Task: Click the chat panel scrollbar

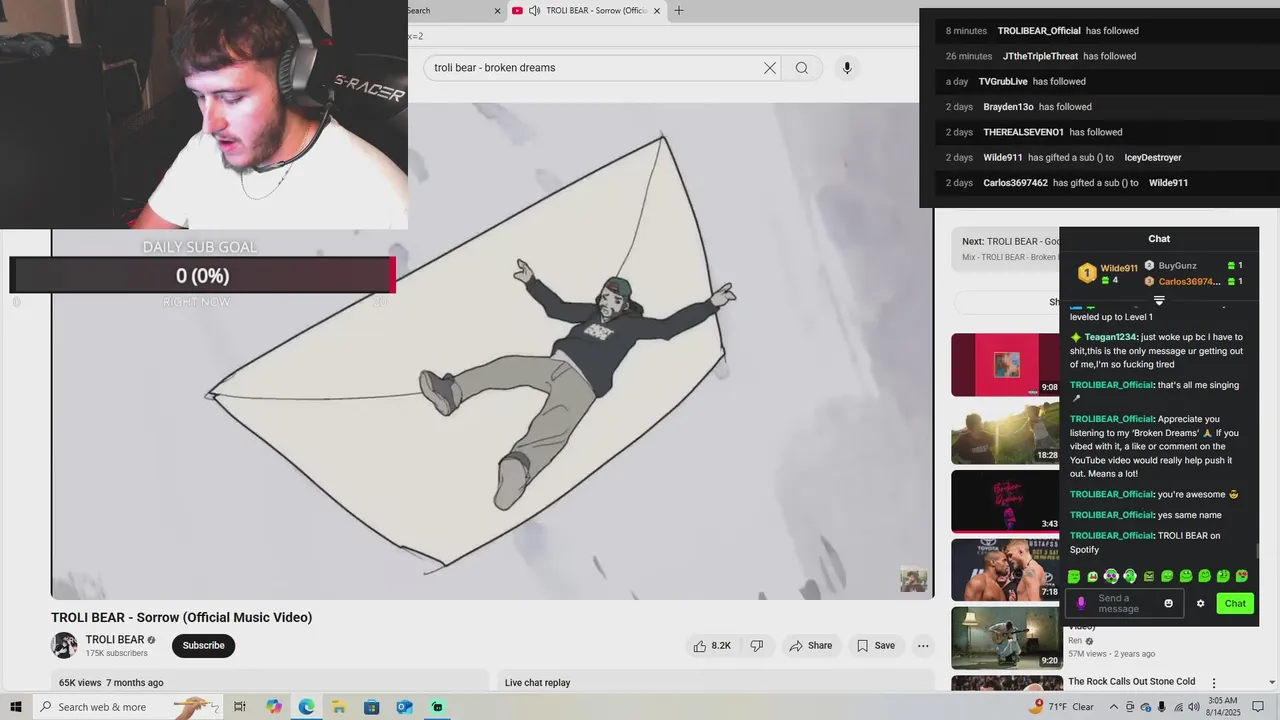Action: [x=1257, y=552]
